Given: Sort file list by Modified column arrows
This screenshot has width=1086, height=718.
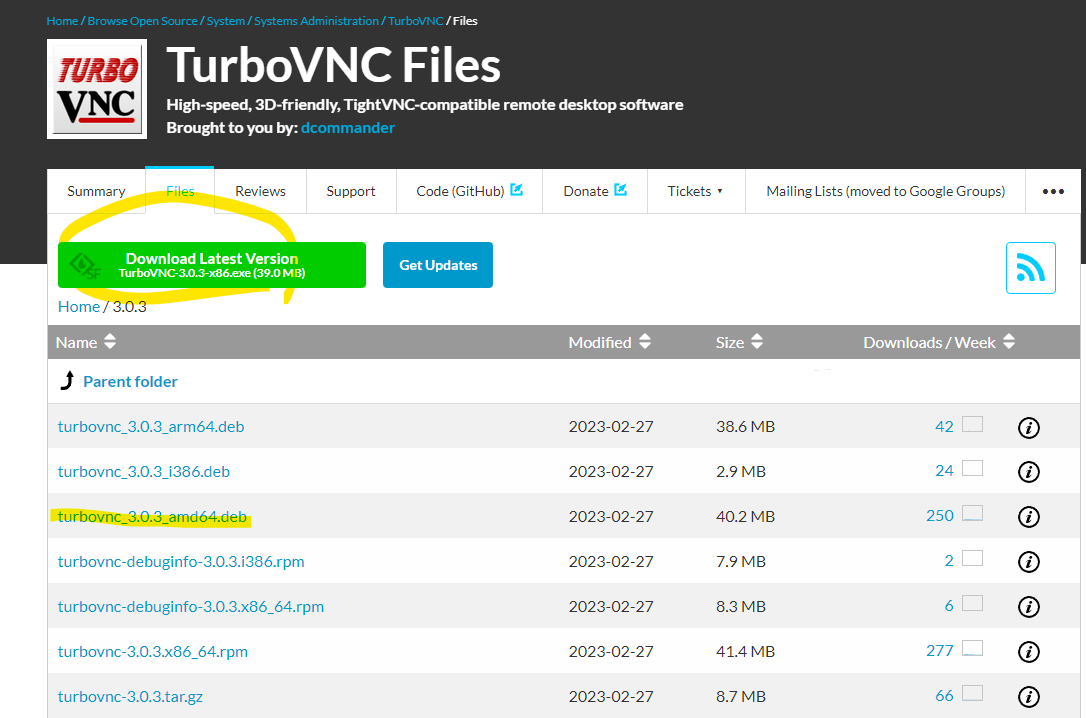Looking at the screenshot, I should coord(645,341).
